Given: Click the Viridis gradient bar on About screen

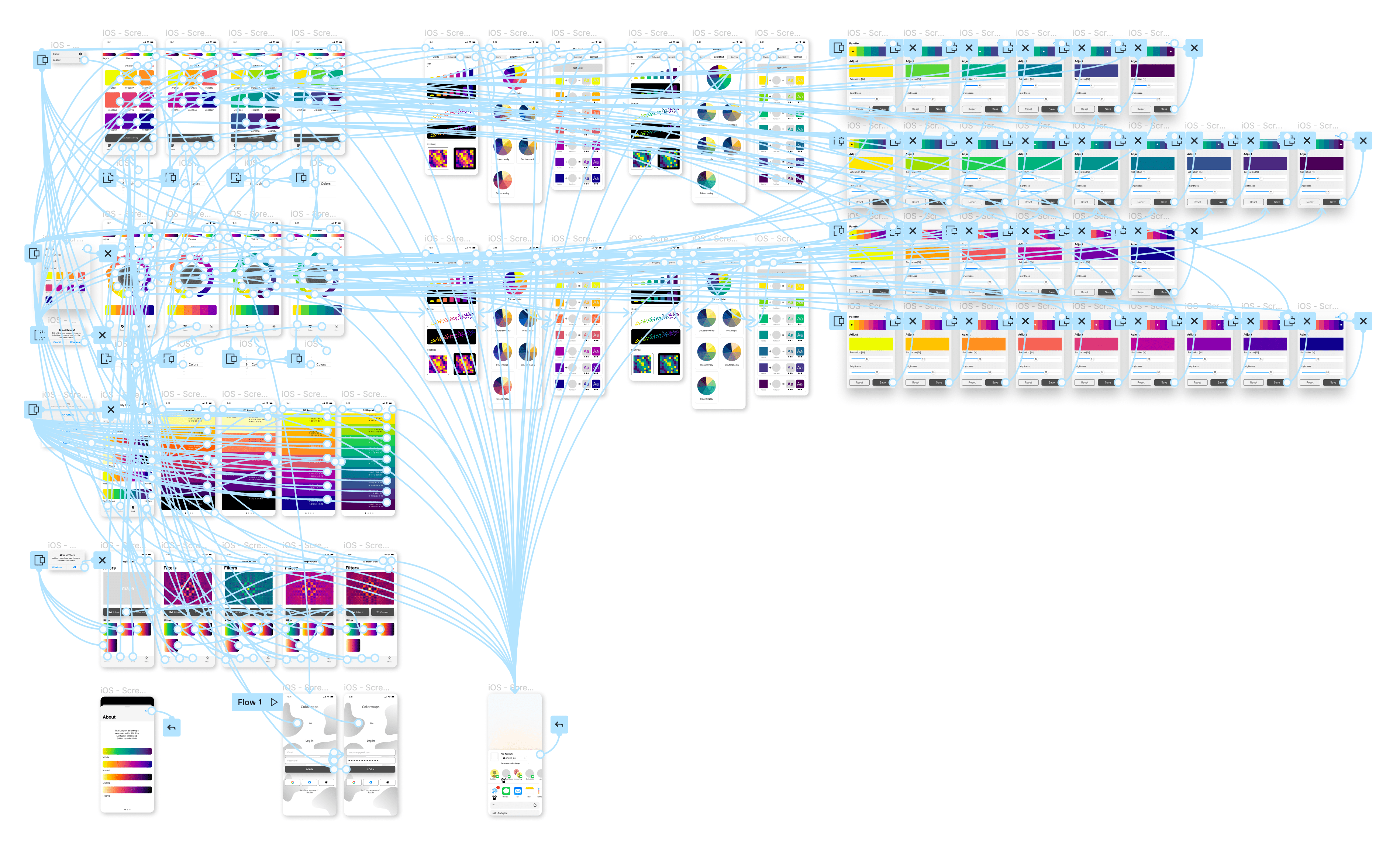Looking at the screenshot, I should coord(127,751).
